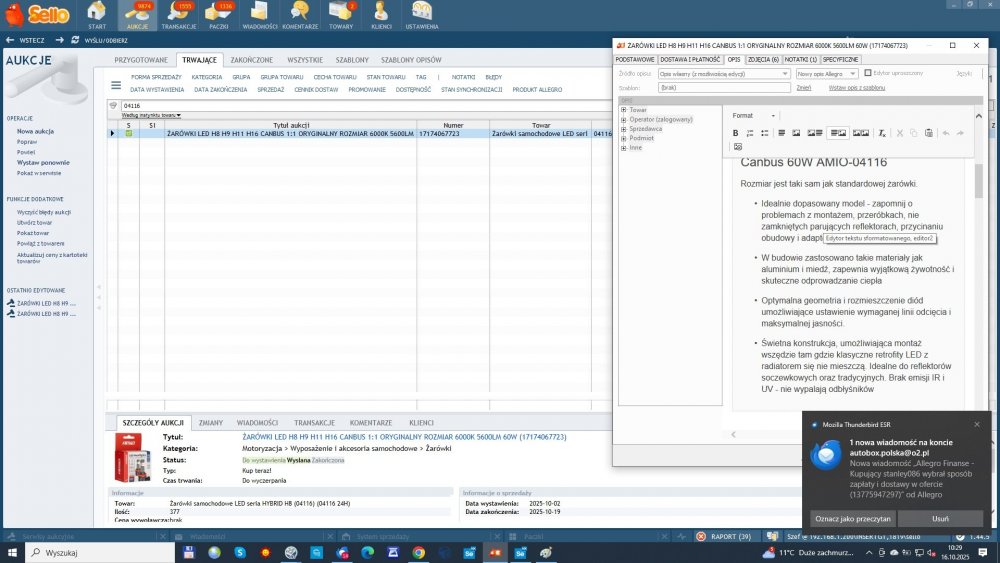Open the hamburger filter menu above auction list
Screen dimensions: 1000x563
click(x=115, y=85)
